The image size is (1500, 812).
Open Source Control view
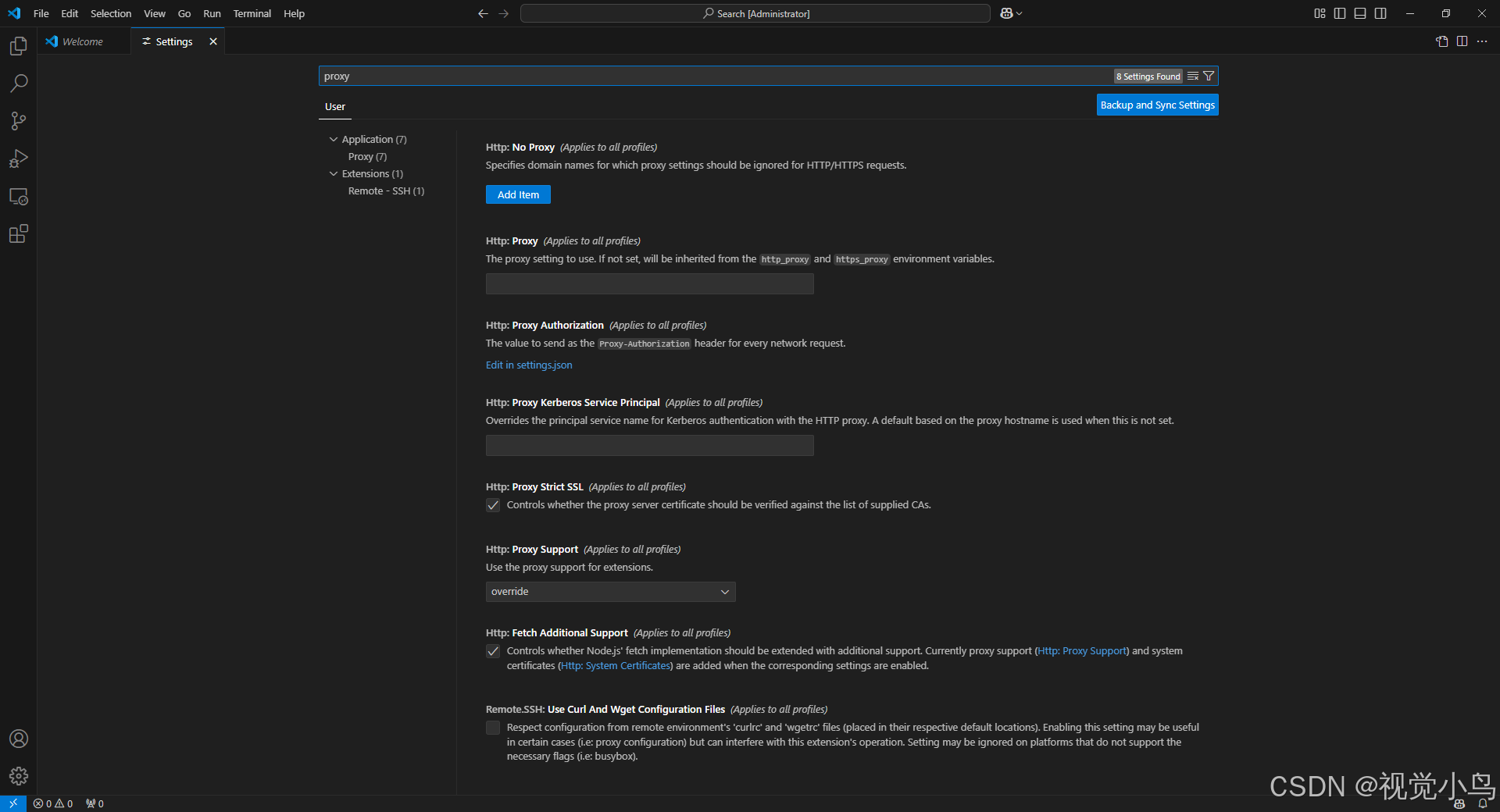[19, 121]
